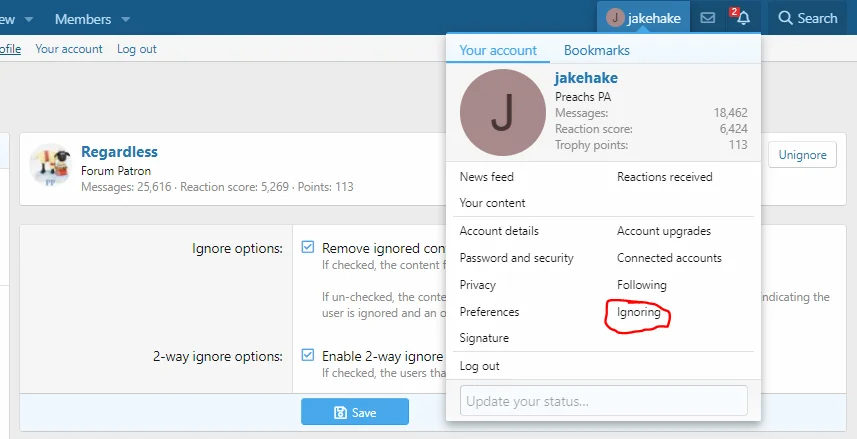Click Your account link in sub-navigation
857x439 pixels.
pos(69,49)
